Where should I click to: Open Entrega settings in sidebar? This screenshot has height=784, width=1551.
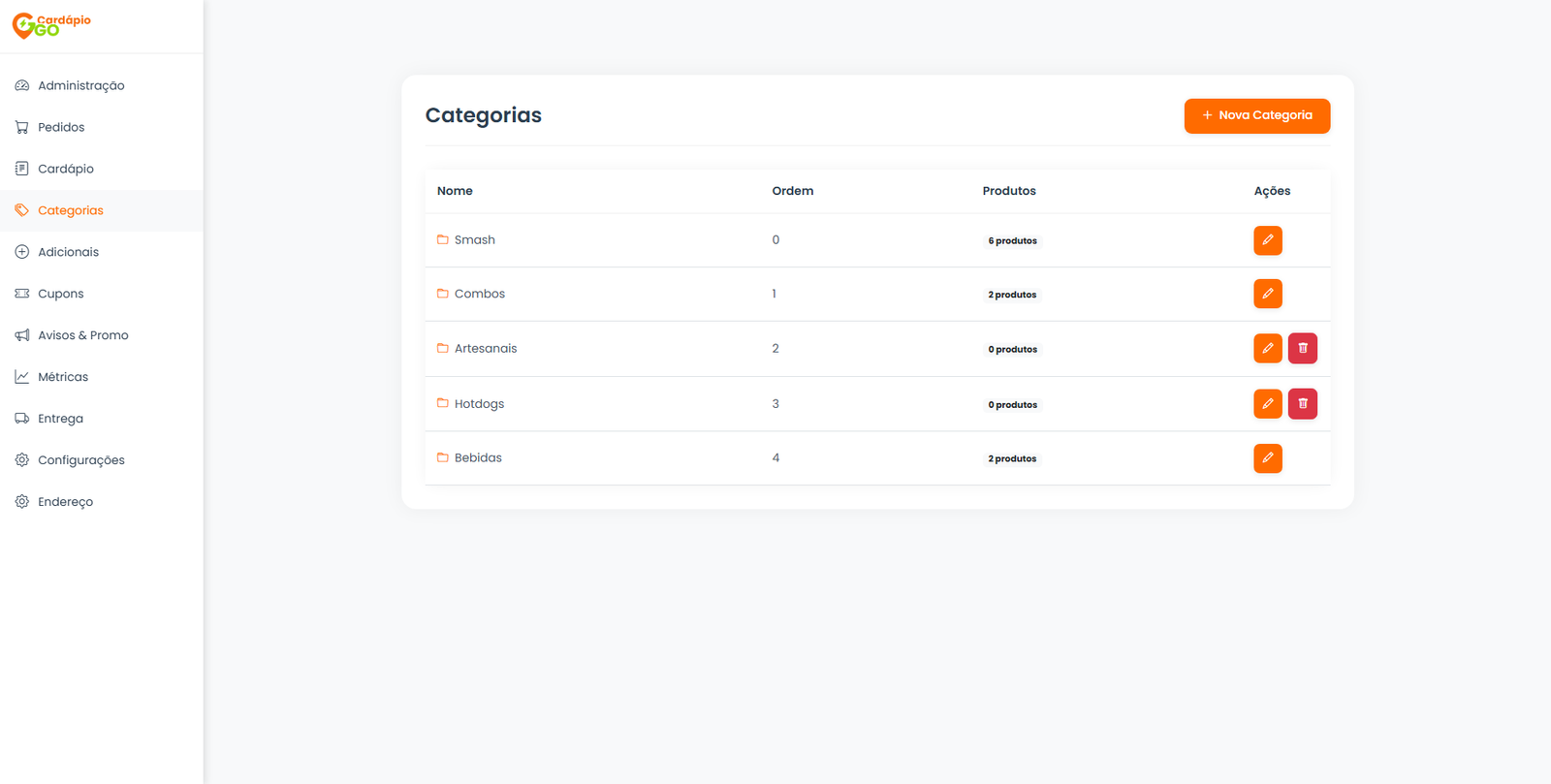pos(60,419)
